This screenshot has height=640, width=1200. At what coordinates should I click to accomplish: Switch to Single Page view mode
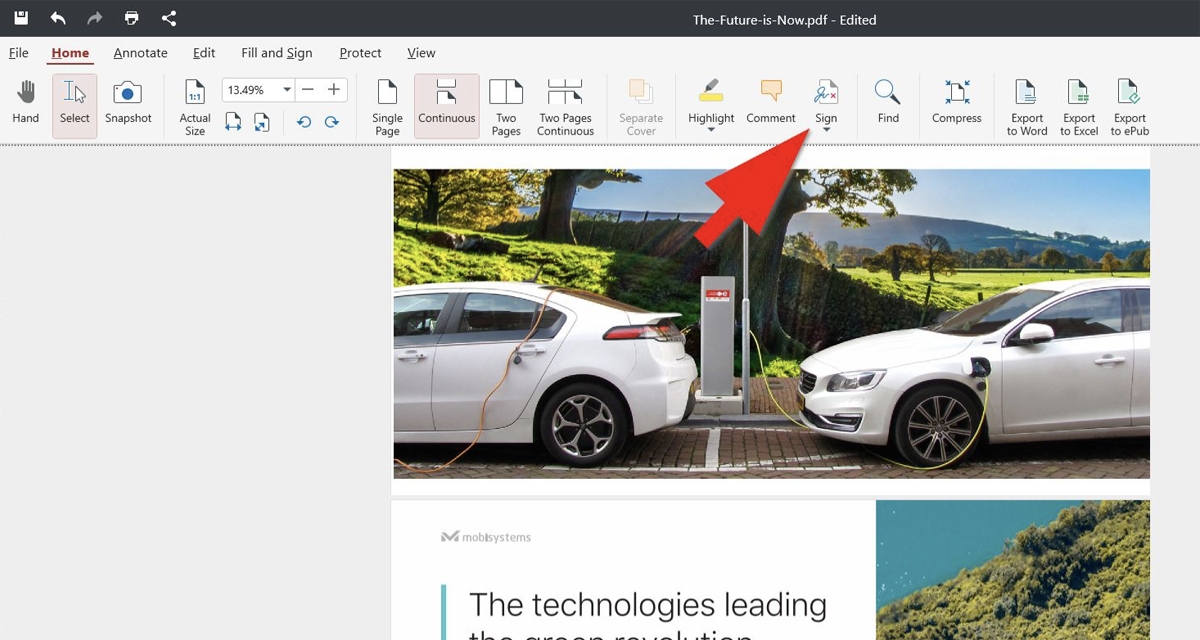click(387, 106)
